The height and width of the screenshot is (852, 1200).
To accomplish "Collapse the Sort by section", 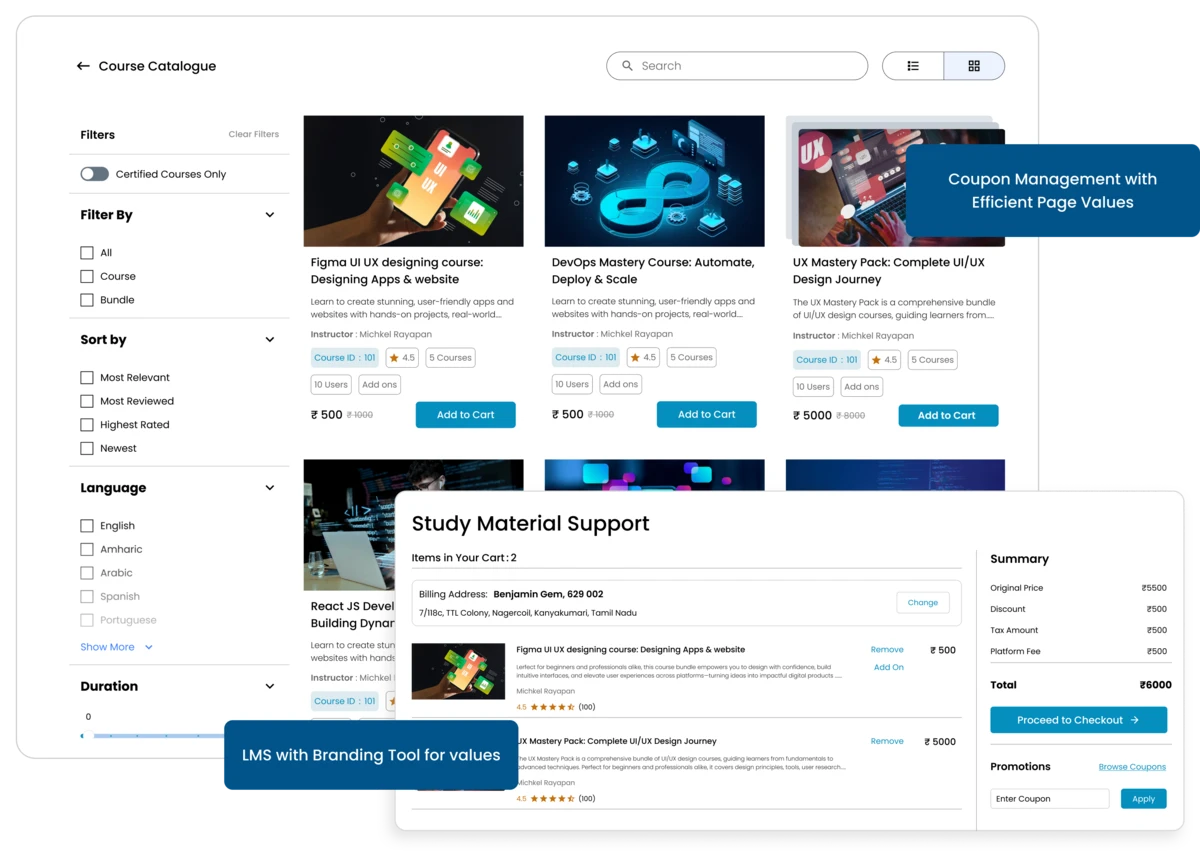I will pyautogui.click(x=269, y=339).
